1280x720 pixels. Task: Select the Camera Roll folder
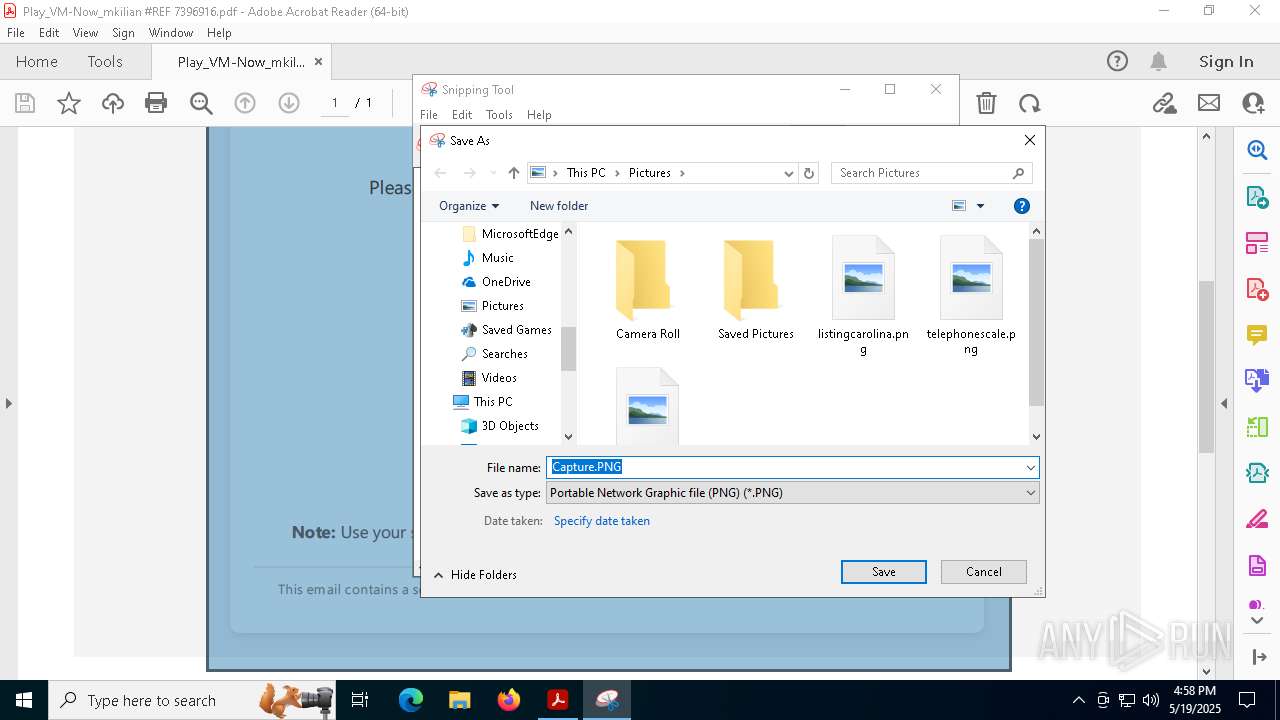[x=648, y=291]
